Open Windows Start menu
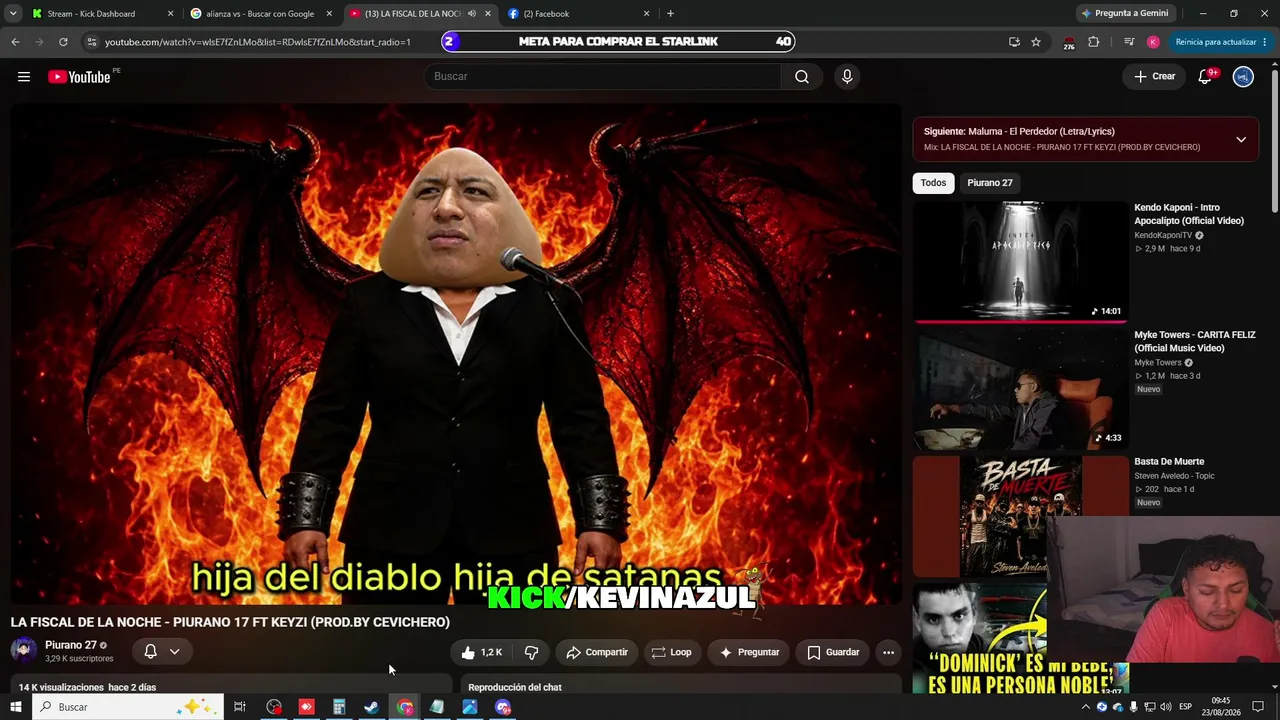Image resolution: width=1280 pixels, height=720 pixels. tap(15, 707)
